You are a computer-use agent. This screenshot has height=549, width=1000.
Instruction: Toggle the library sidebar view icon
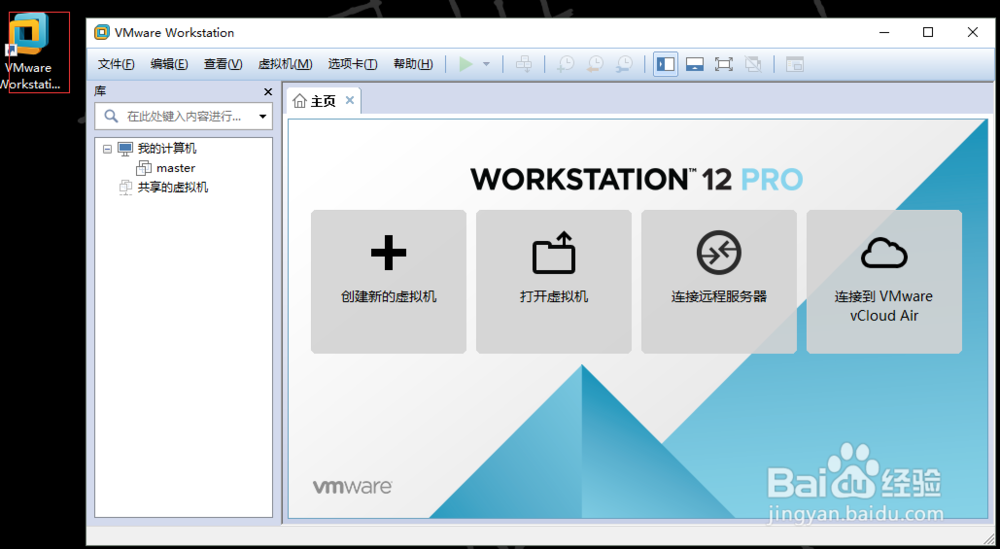click(x=665, y=64)
